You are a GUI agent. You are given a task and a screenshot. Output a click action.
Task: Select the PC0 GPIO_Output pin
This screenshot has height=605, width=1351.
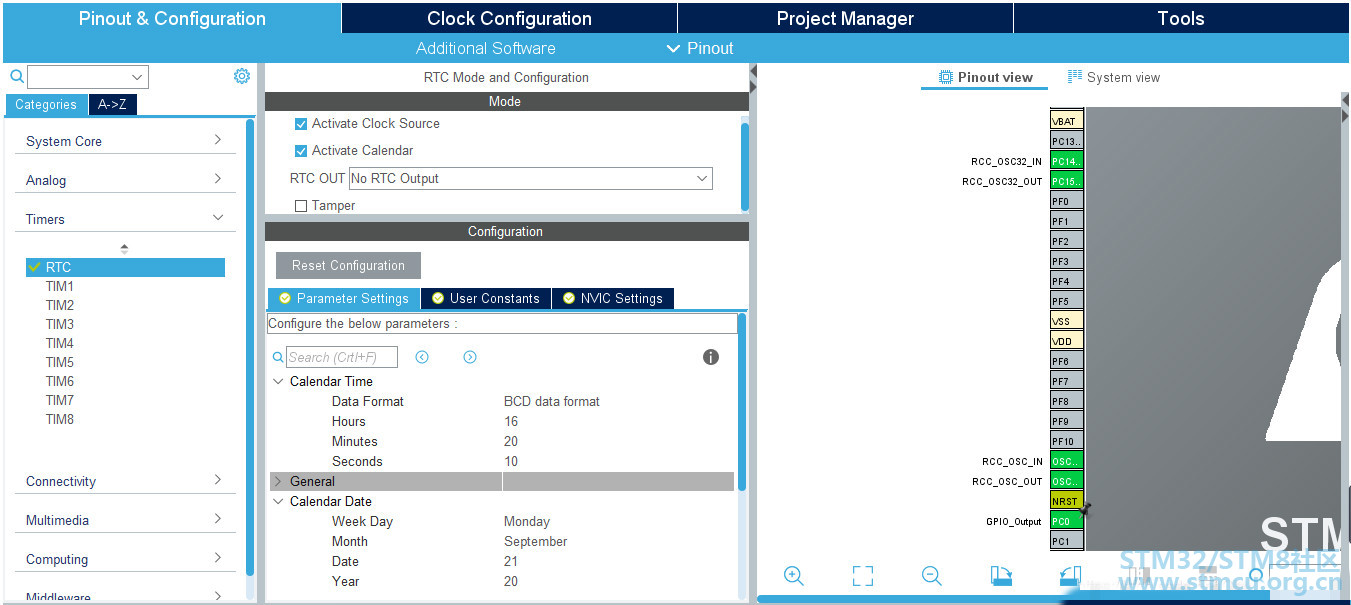click(1067, 521)
